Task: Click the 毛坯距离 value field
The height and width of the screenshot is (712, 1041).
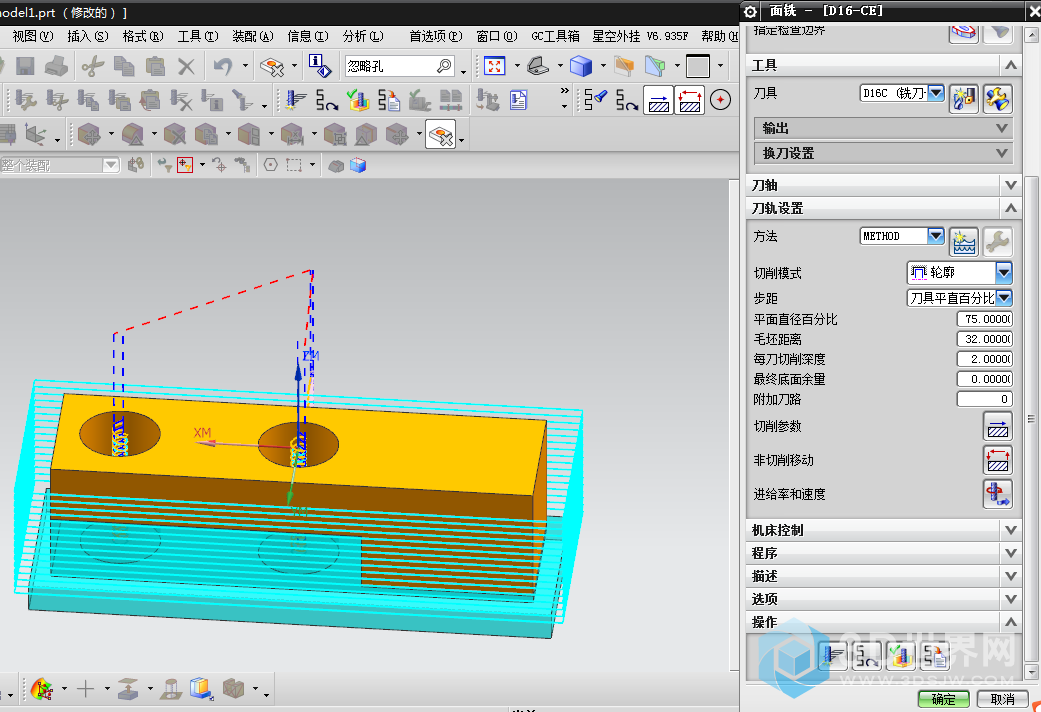Action: click(x=985, y=339)
